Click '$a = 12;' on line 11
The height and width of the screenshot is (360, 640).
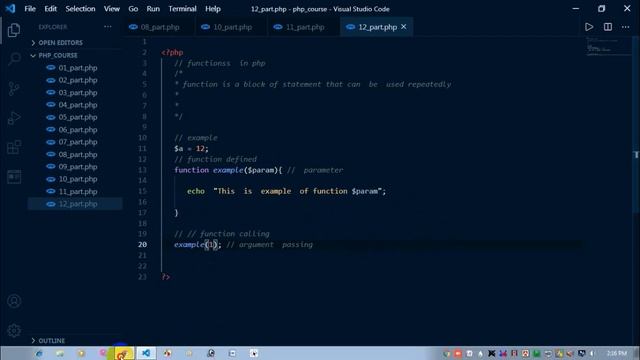tap(191, 149)
